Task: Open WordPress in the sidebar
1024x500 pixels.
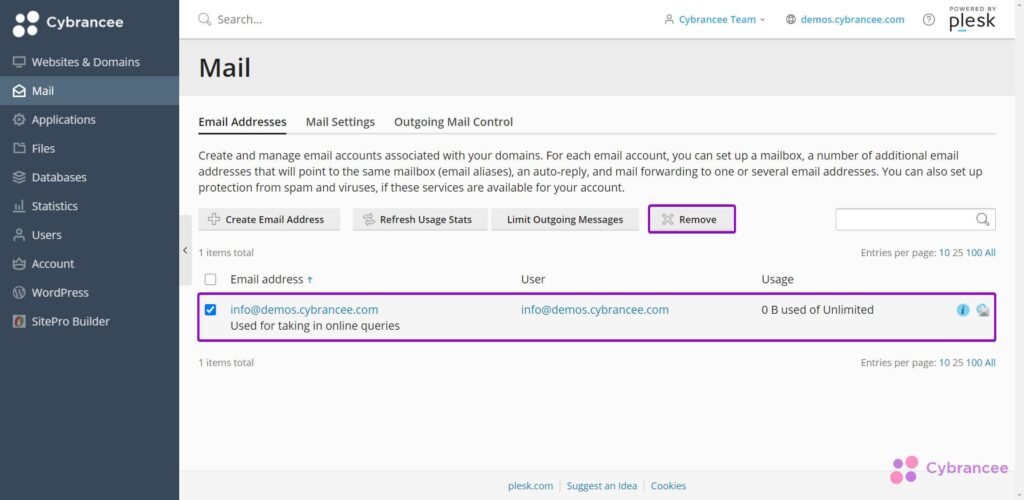Action: click(x=89, y=292)
